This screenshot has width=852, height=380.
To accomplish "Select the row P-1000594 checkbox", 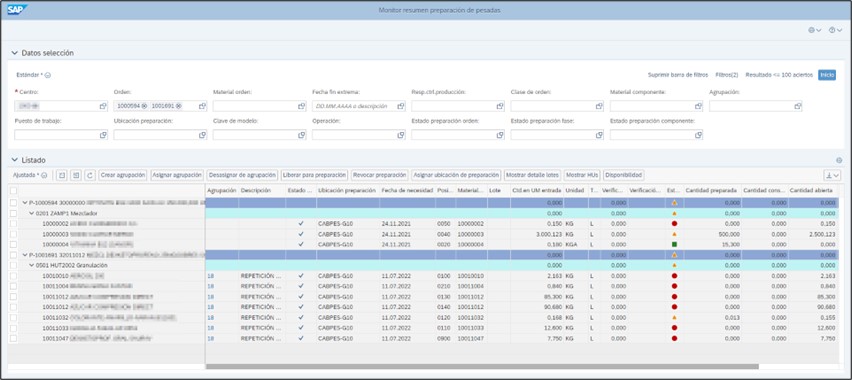I will click(14, 203).
